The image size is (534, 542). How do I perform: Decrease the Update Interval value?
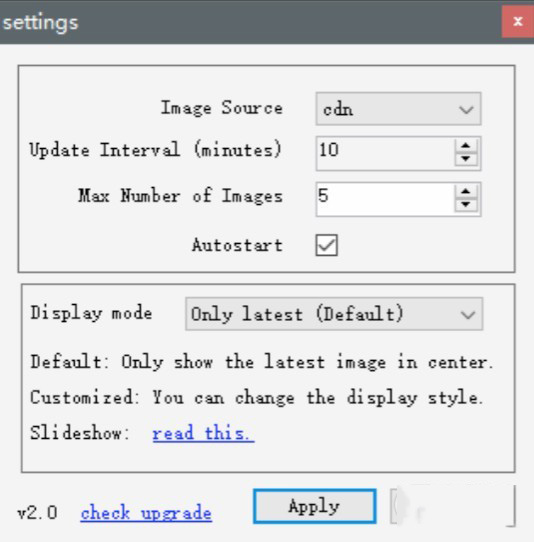[466, 159]
